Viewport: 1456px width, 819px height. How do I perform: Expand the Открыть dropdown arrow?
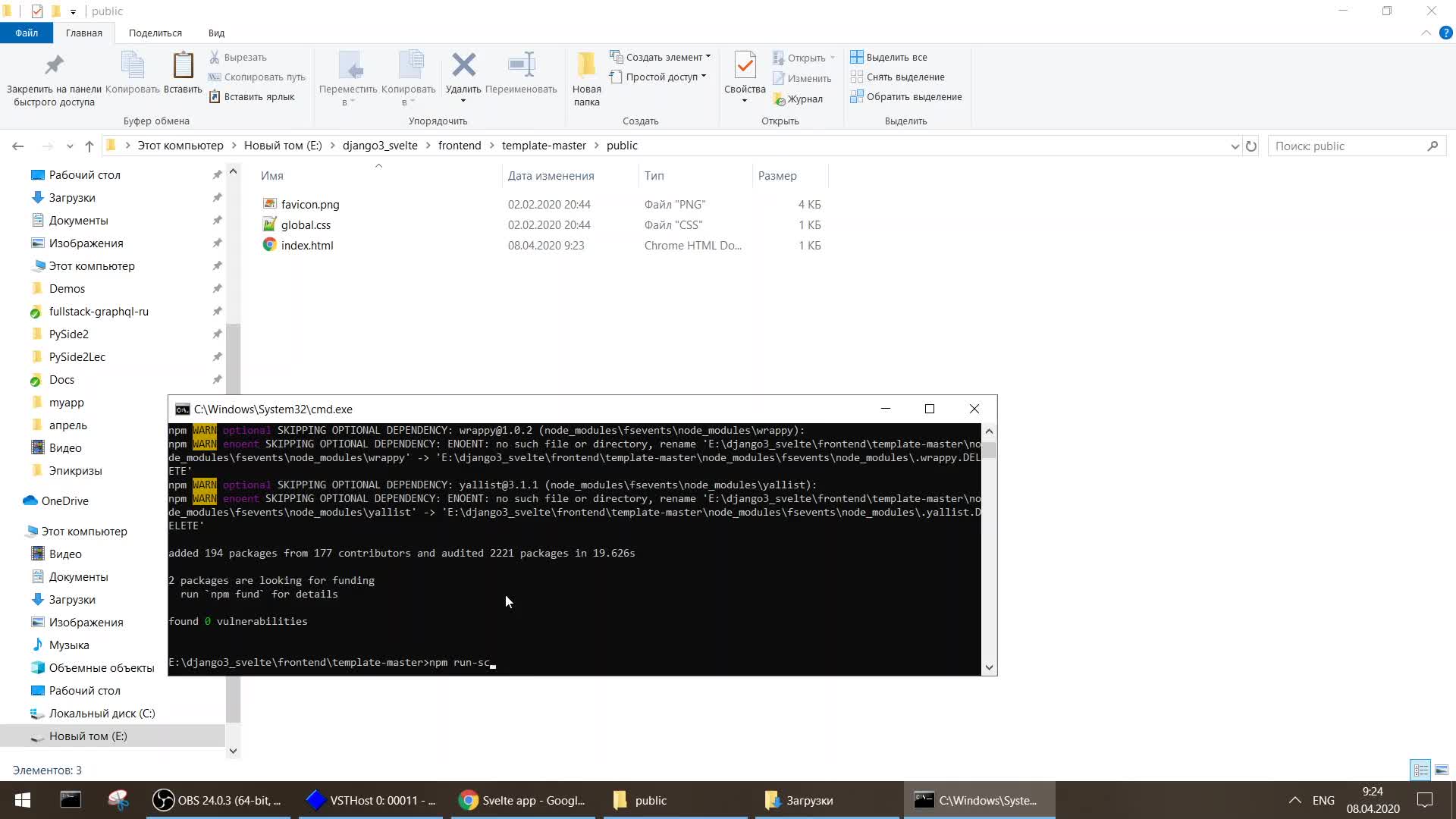(x=832, y=58)
